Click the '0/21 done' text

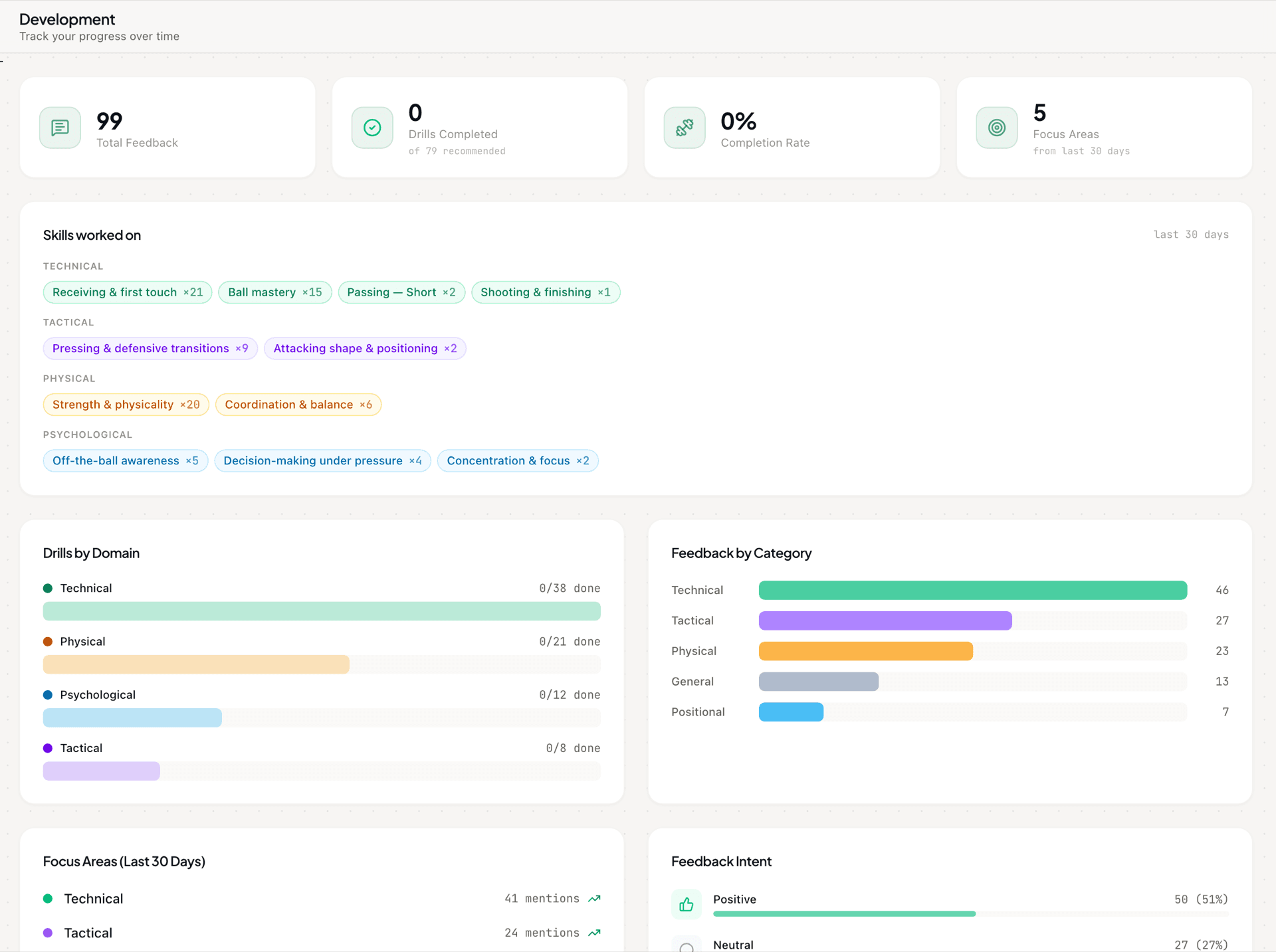click(570, 642)
